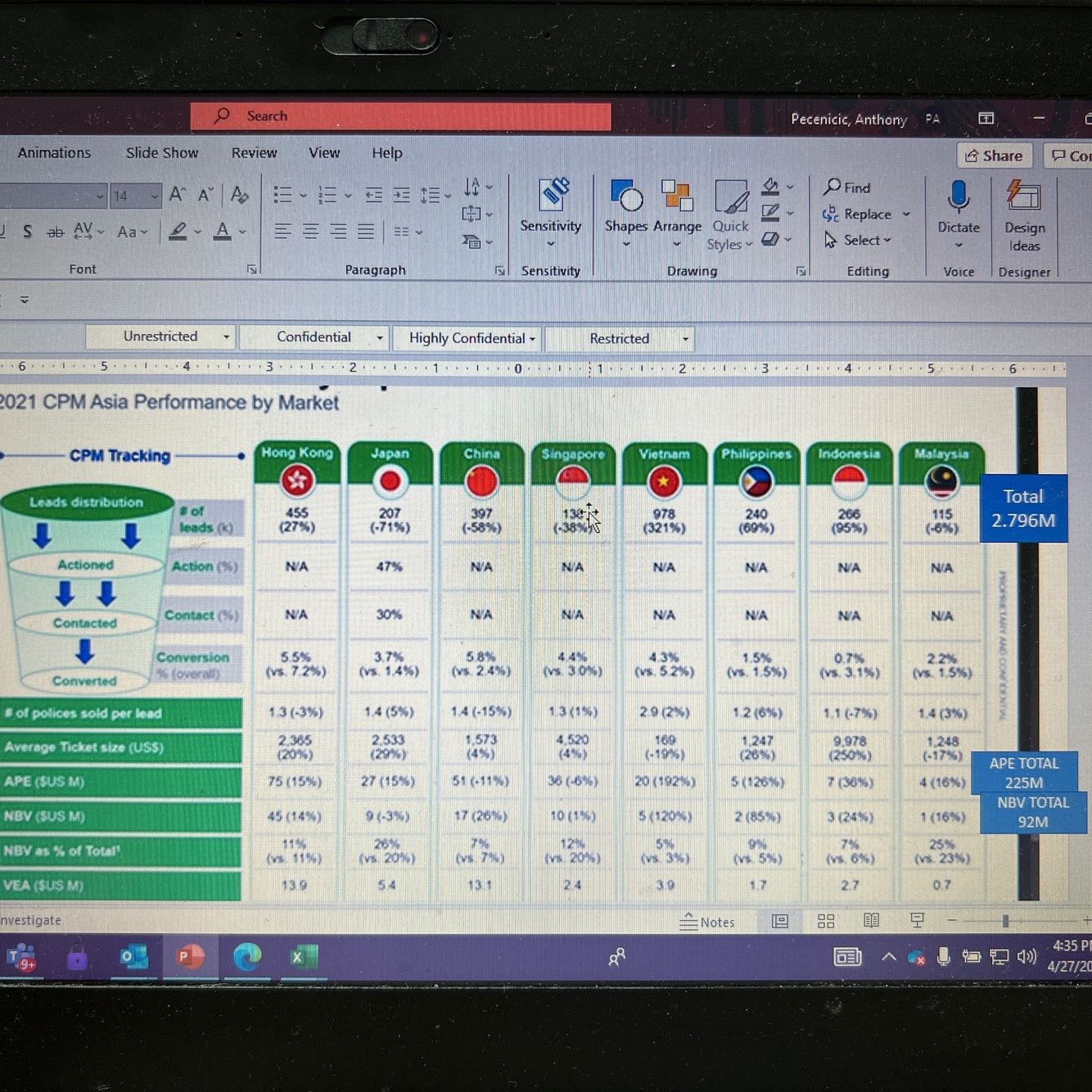Screen dimensions: 1092x1092
Task: Select the Confidential sensitivity label
Action: click(x=314, y=337)
